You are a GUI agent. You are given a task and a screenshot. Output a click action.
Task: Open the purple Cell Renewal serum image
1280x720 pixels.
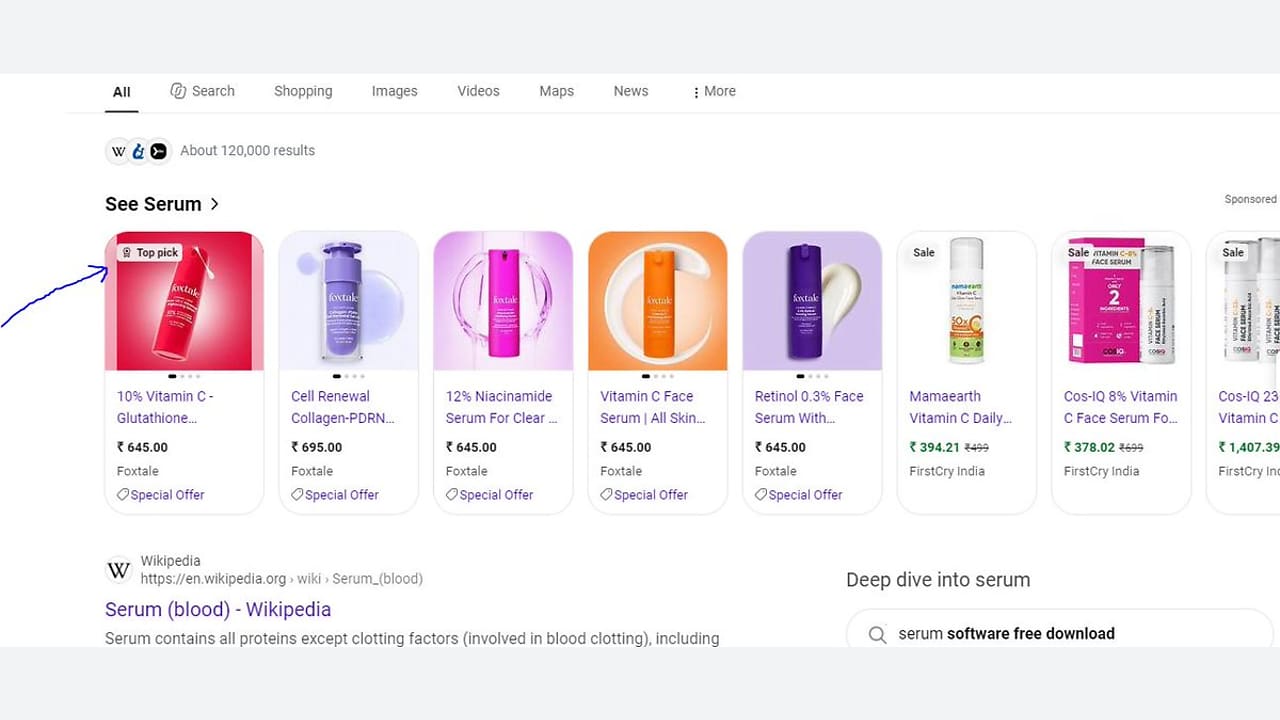[x=348, y=301]
